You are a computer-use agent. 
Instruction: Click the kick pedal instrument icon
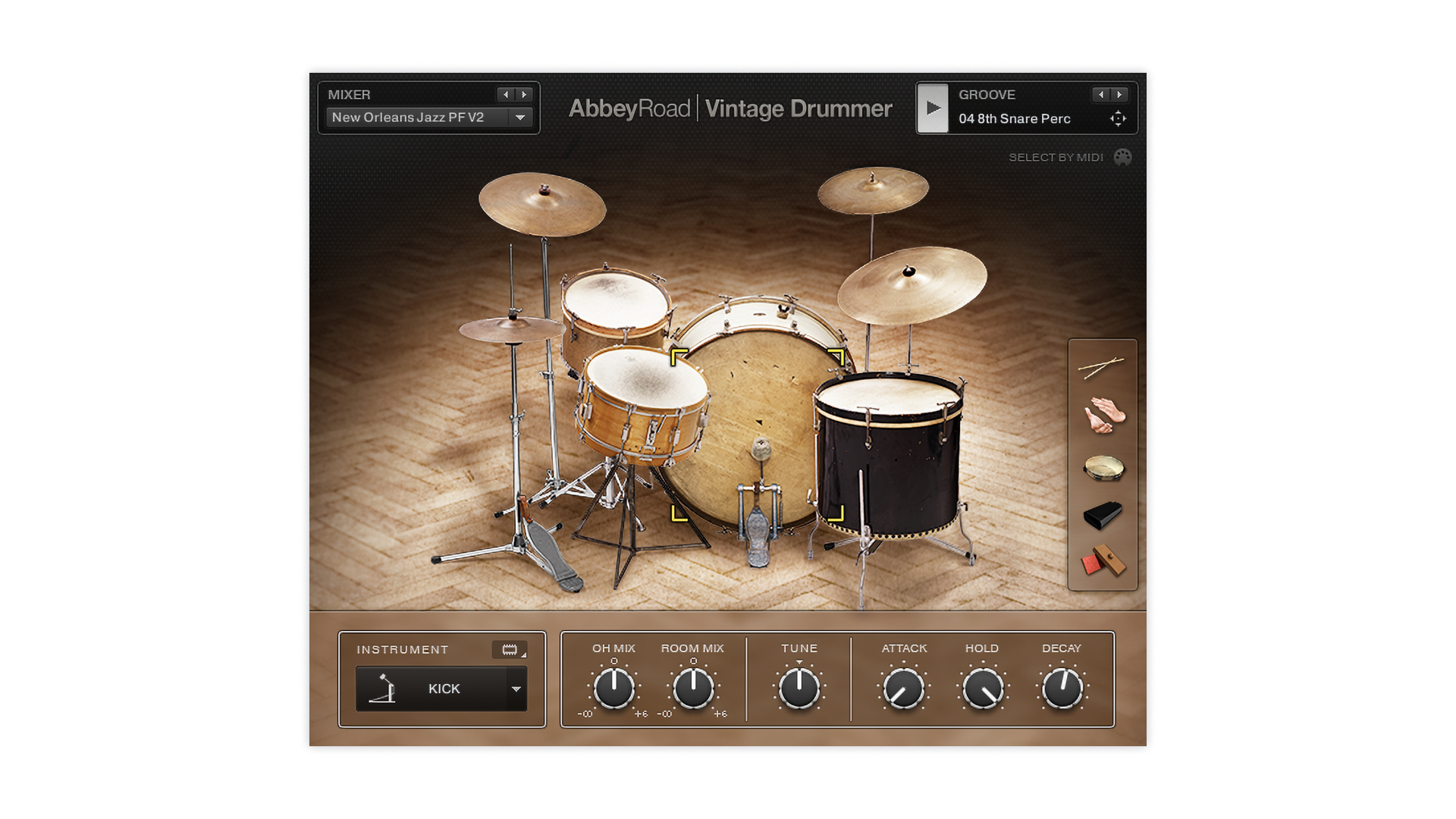tap(383, 689)
